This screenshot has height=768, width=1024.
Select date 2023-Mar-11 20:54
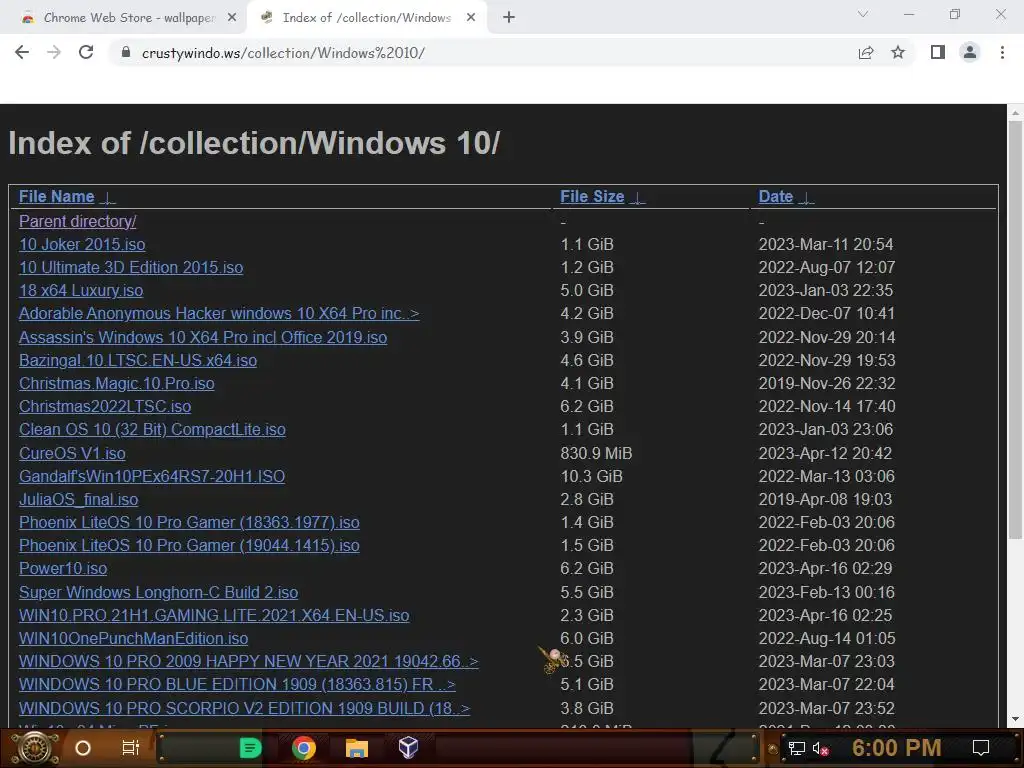(x=825, y=244)
